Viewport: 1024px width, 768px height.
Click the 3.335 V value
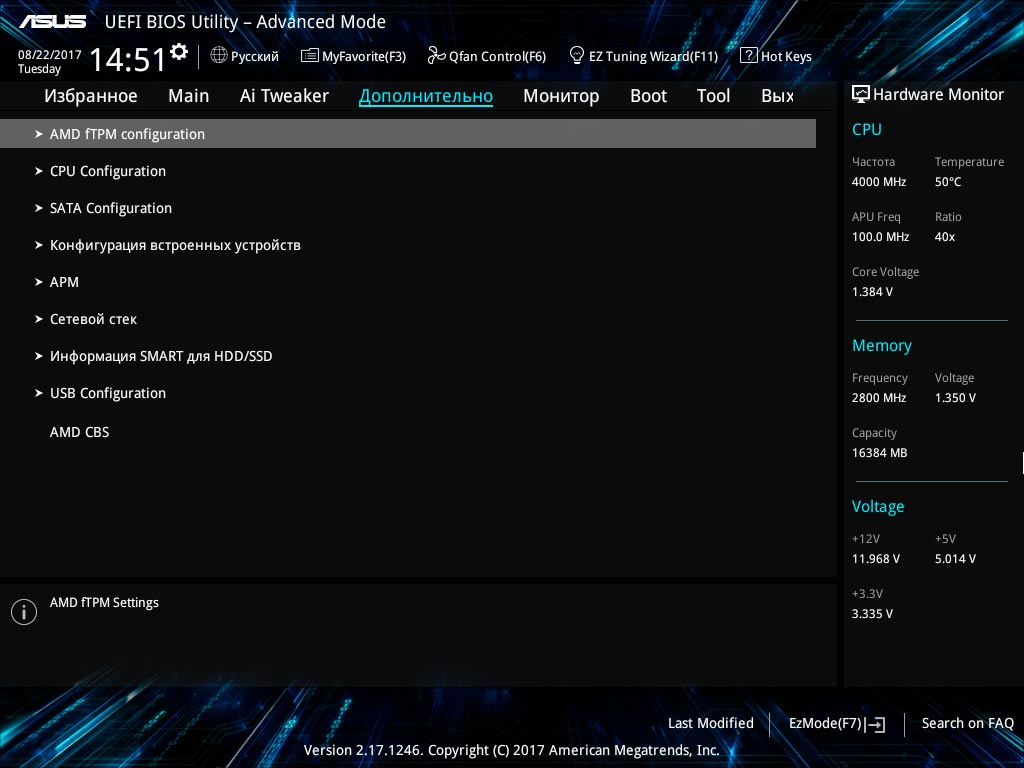click(x=872, y=614)
